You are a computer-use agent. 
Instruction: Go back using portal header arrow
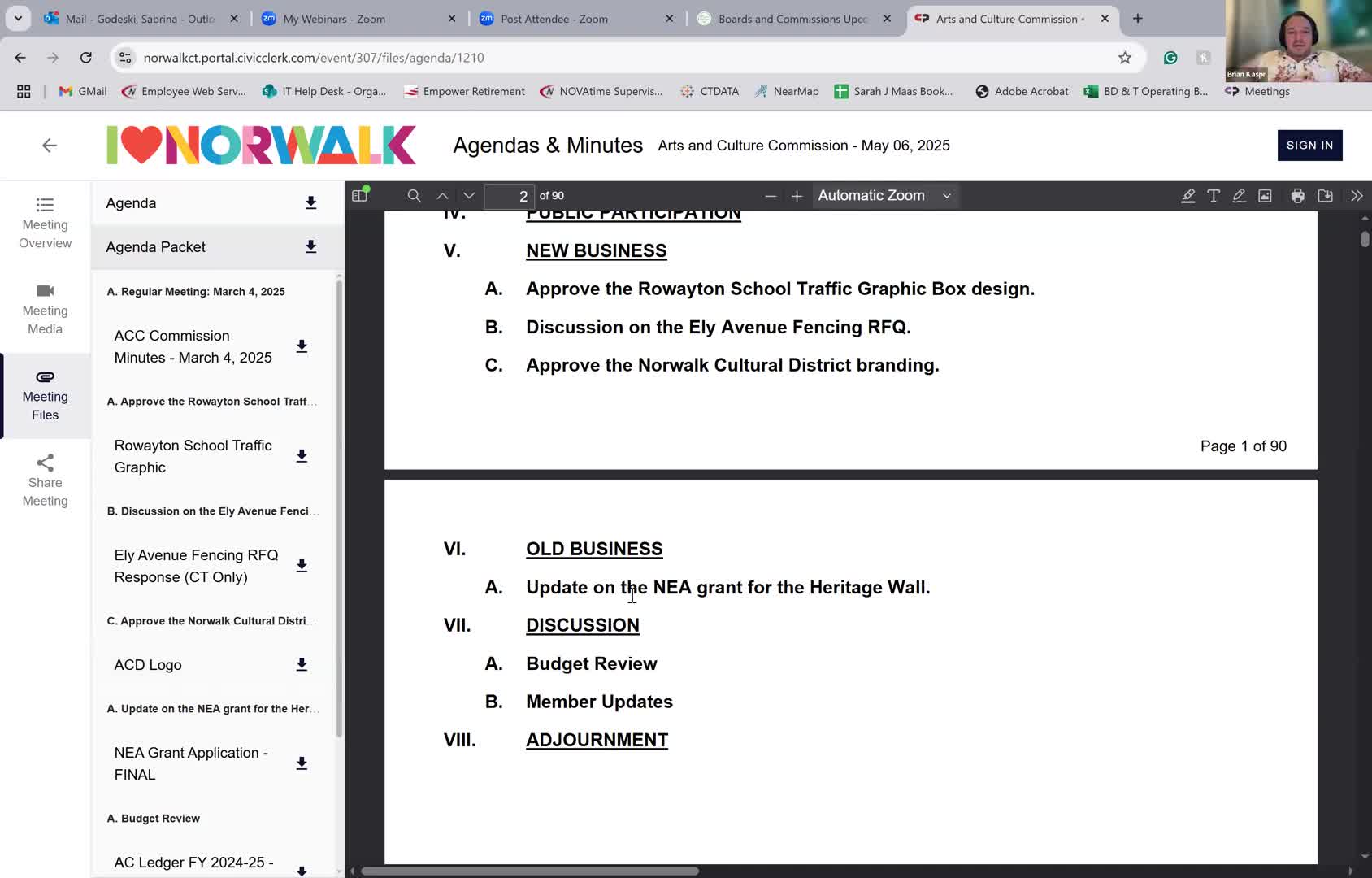pos(50,146)
